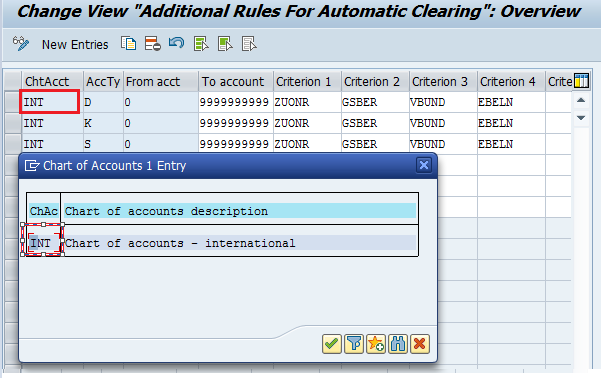This screenshot has width=610, height=378.
Task: Click To account 9999999999 in row K
Action: coord(236,123)
